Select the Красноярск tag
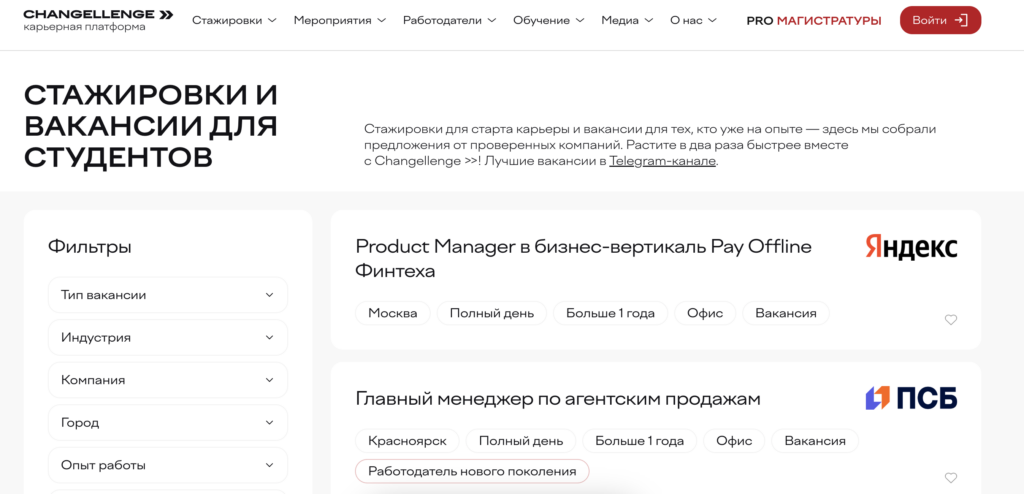Viewport: 1024px width, 494px height. point(408,441)
